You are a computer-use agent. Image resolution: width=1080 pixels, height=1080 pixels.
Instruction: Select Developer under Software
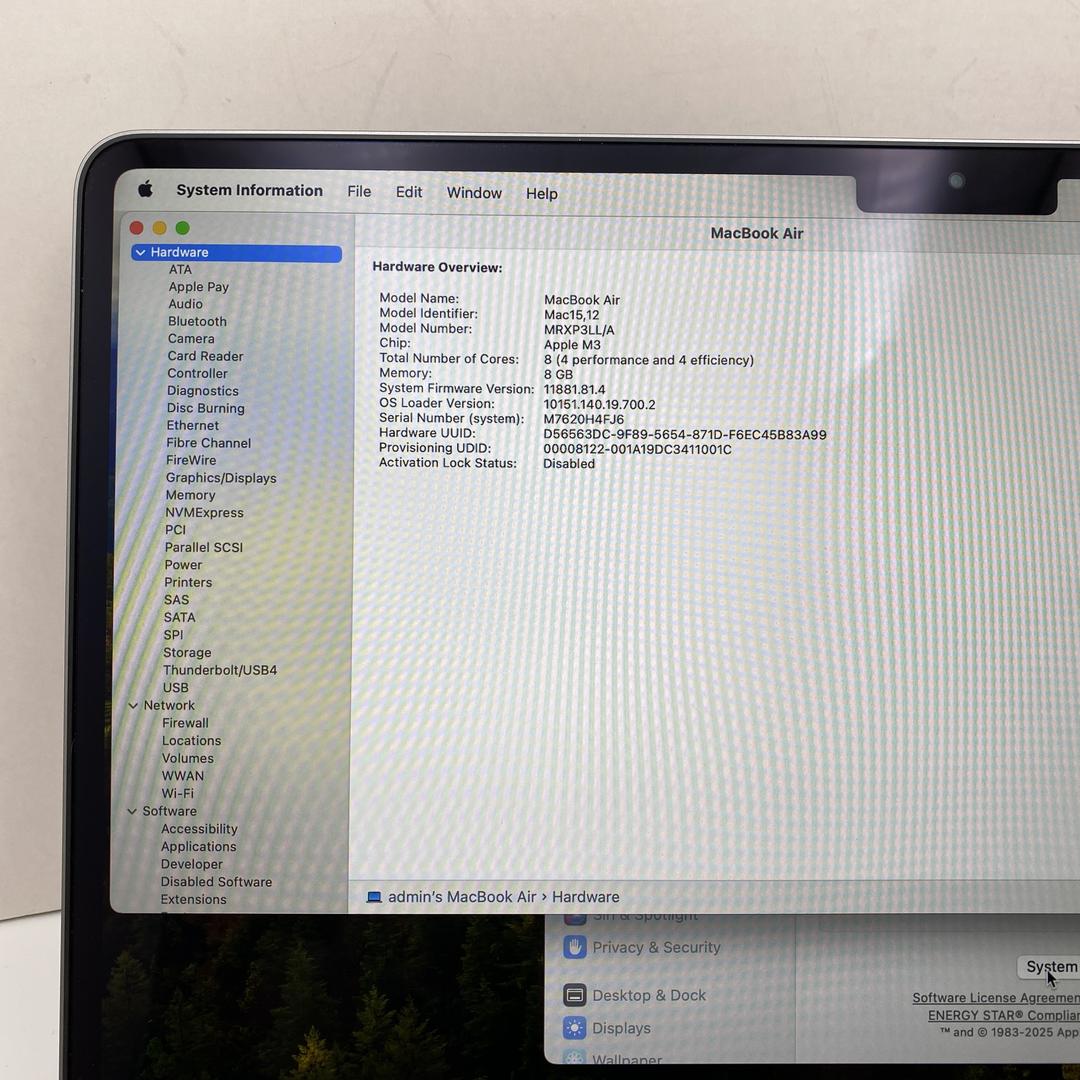pos(191,864)
